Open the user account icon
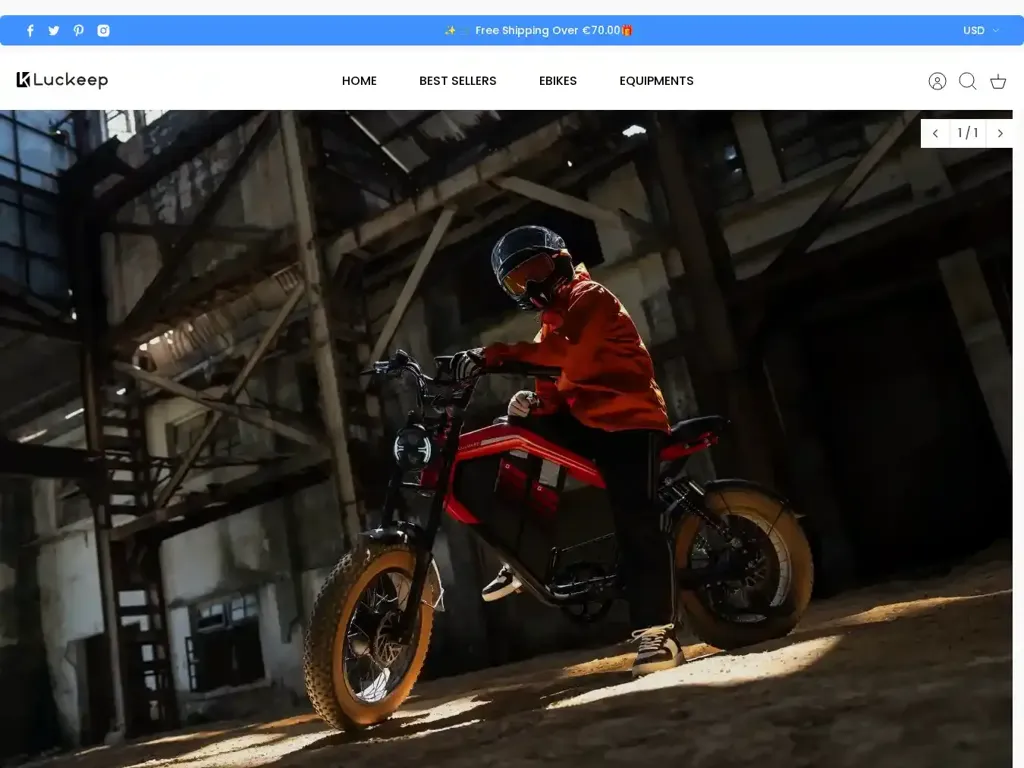The image size is (1024, 768). tap(937, 81)
